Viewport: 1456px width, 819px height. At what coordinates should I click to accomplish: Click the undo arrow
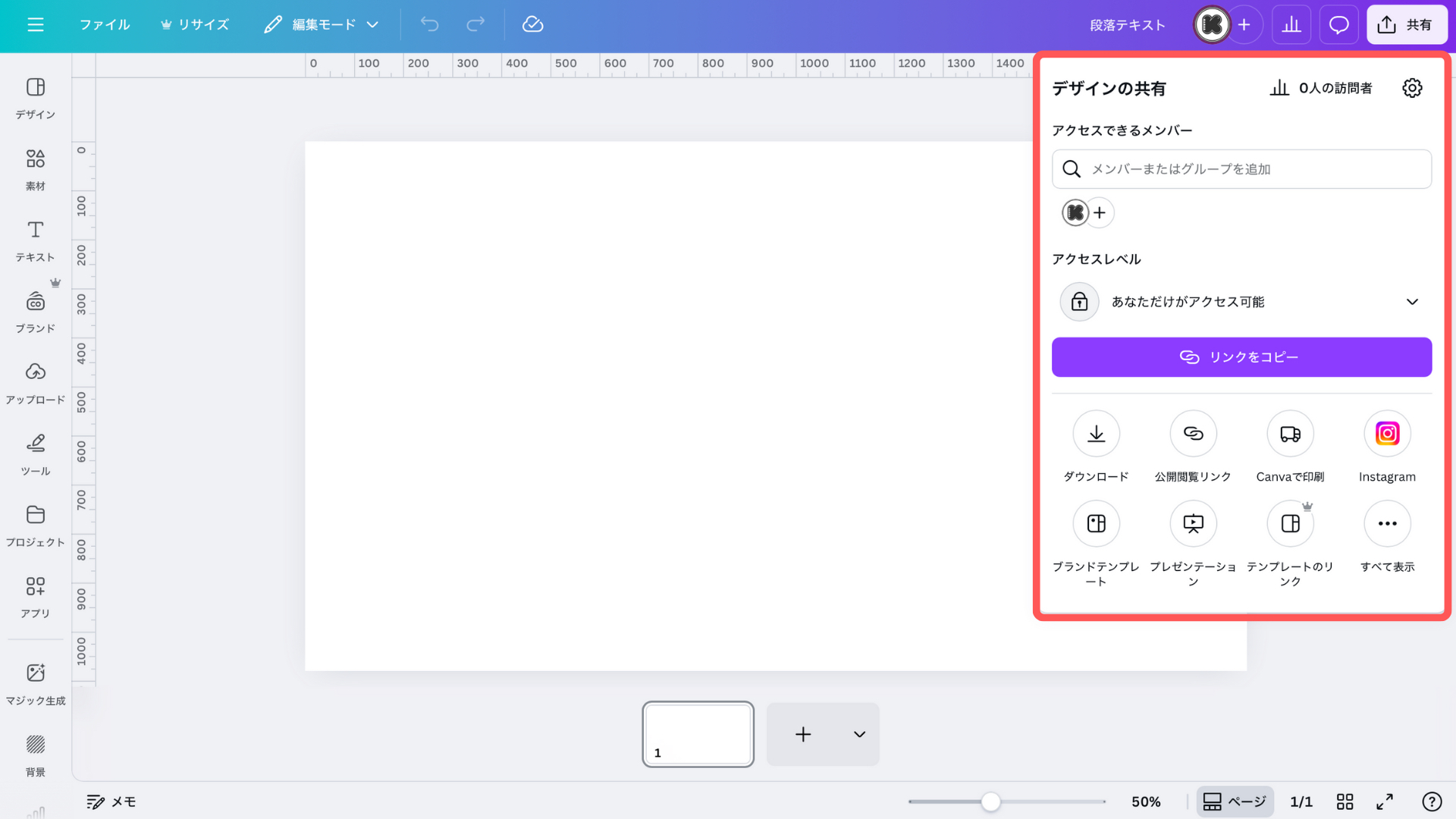[430, 25]
